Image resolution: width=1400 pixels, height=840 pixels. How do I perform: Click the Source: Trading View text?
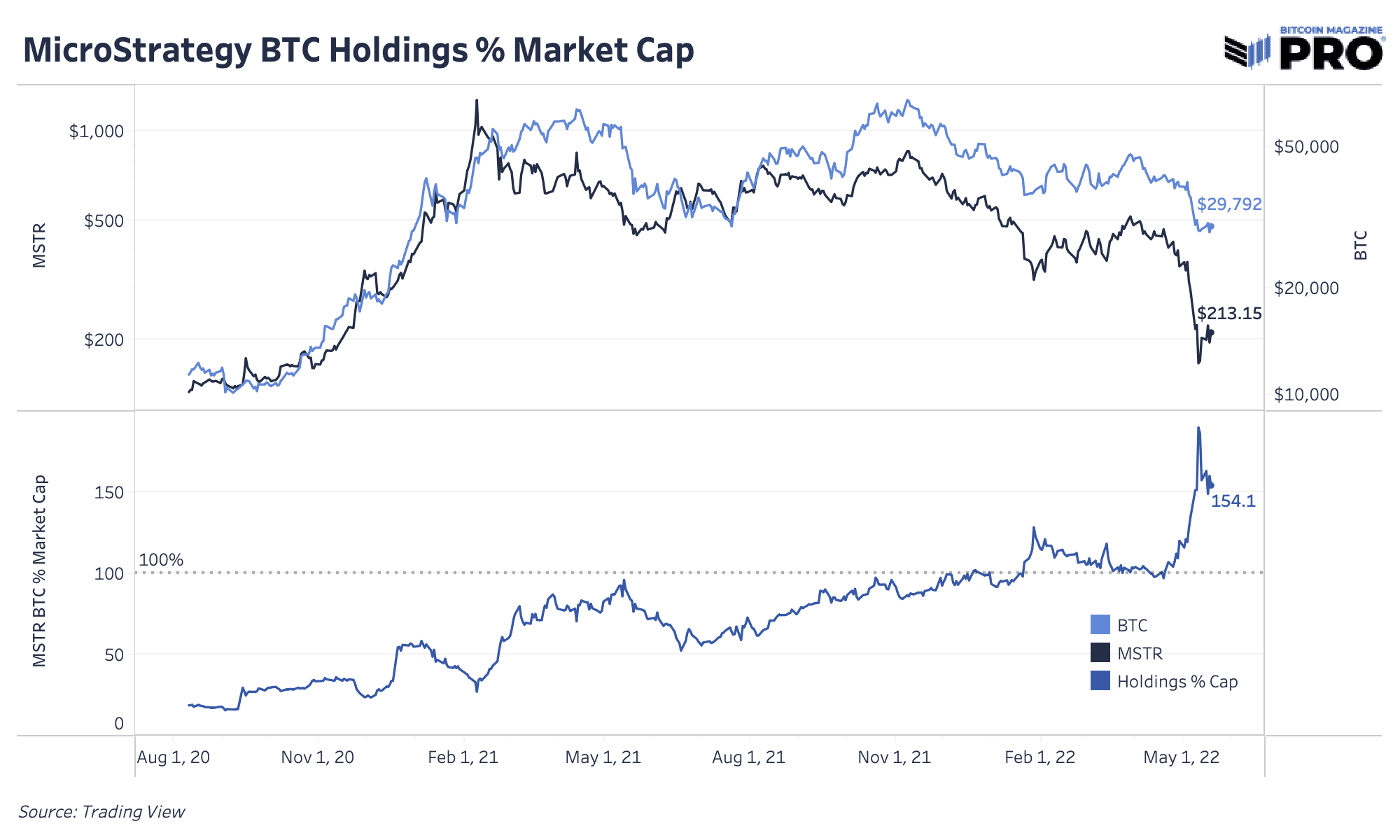pos(101,812)
